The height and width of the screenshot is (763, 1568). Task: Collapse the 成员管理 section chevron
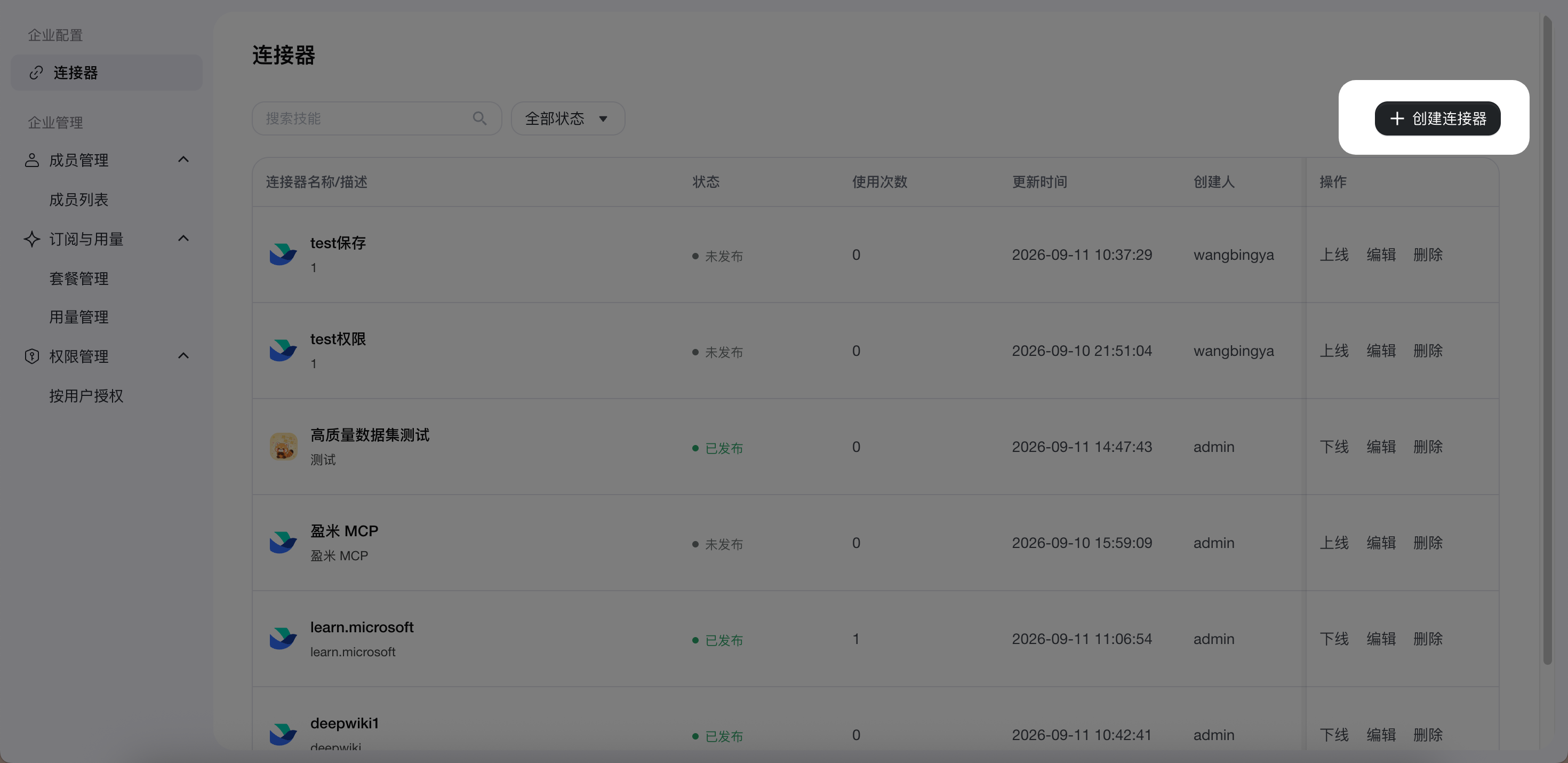pos(183,160)
